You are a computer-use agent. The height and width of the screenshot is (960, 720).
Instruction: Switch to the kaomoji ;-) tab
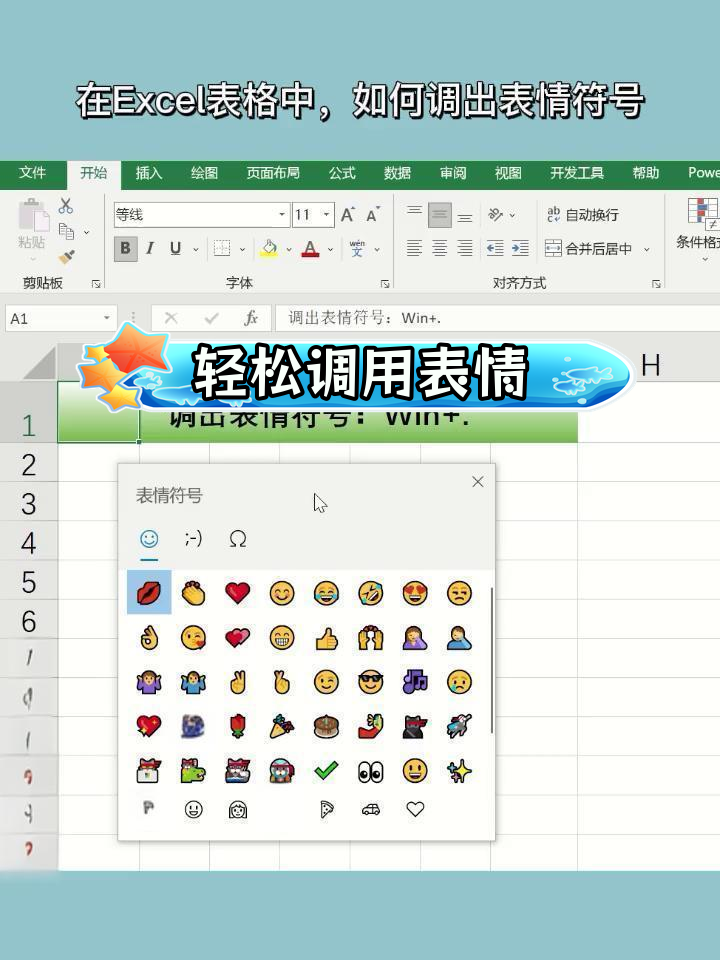click(x=193, y=539)
